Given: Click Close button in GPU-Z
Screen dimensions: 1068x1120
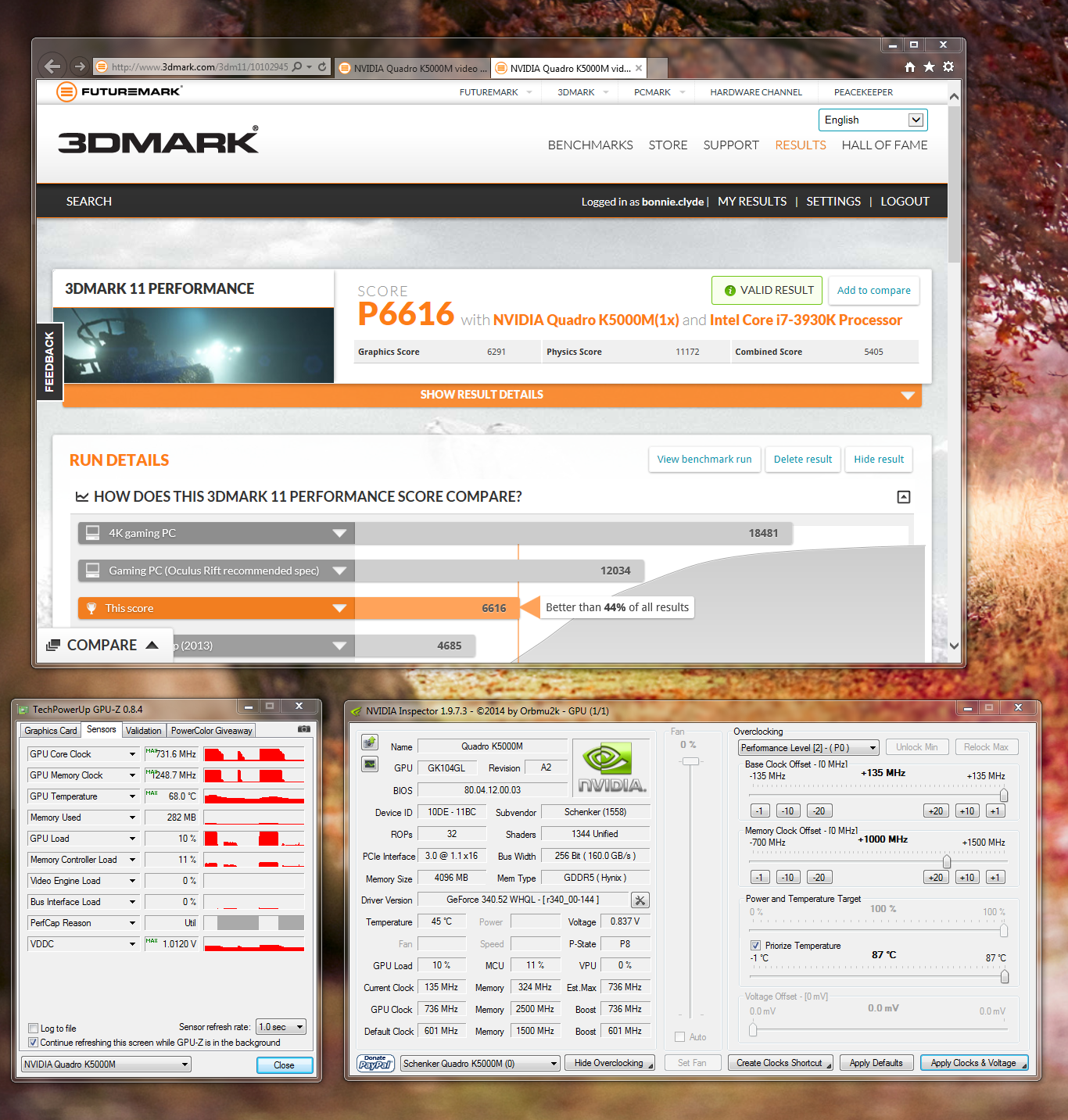Looking at the screenshot, I should (285, 1065).
